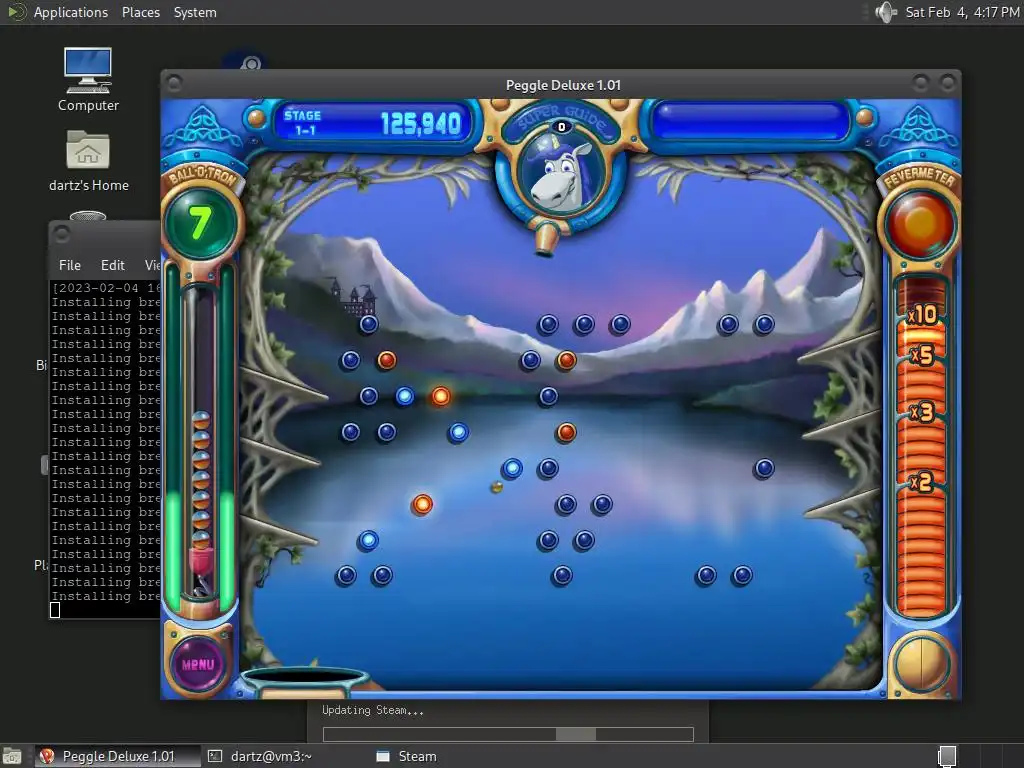
Task: Click the STAGE 1-1 label
Action: [x=302, y=122]
